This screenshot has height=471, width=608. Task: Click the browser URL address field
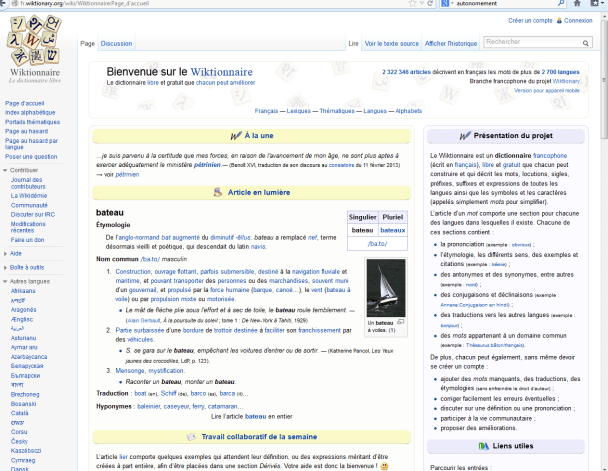pyautogui.click(x=209, y=3)
